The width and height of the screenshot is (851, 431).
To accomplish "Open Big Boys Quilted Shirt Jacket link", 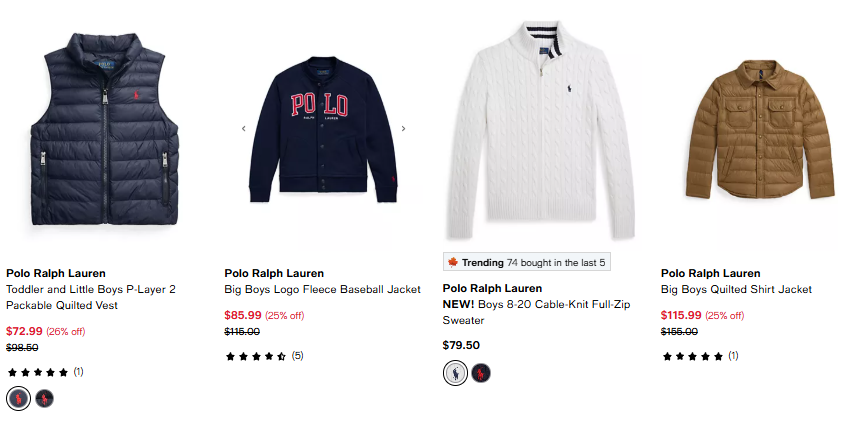I will (x=736, y=289).
